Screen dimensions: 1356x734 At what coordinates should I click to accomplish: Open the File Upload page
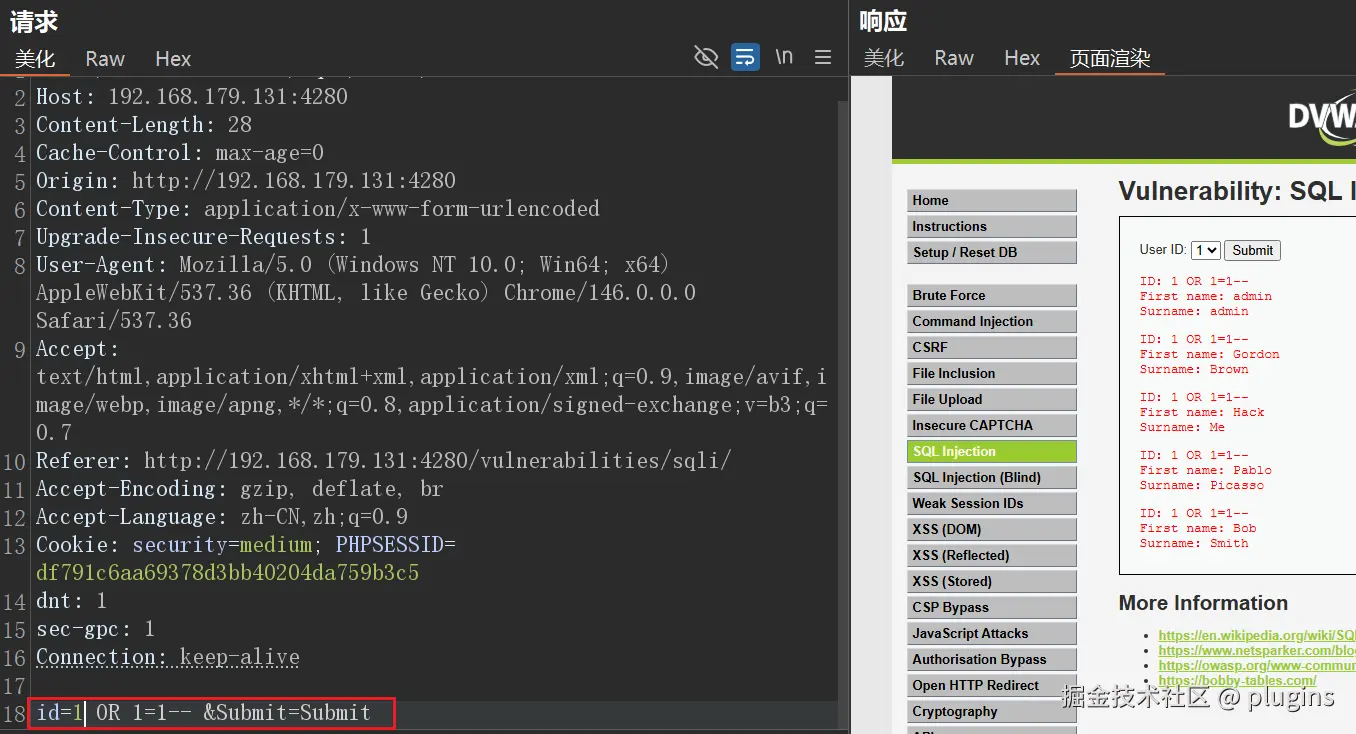(x=992, y=399)
